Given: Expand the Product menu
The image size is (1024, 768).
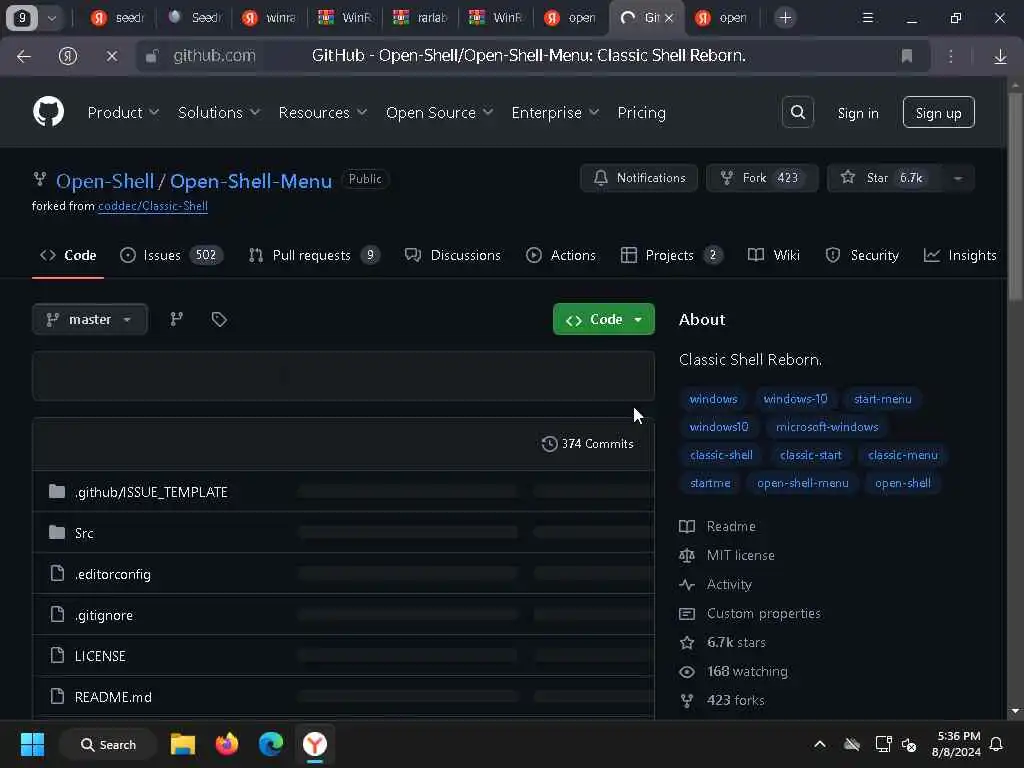Looking at the screenshot, I should 123,112.
